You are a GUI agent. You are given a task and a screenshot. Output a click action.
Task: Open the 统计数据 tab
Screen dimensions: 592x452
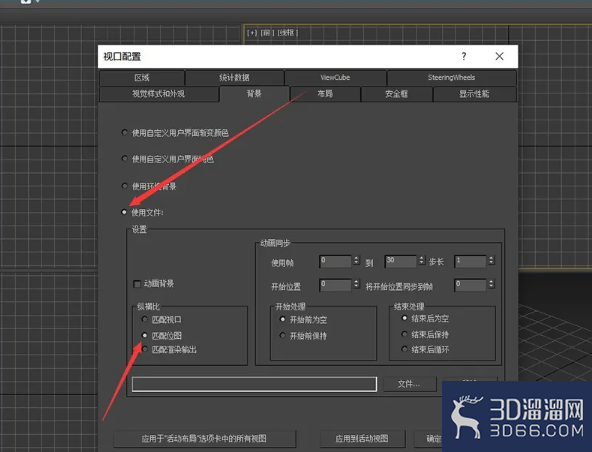[234, 78]
